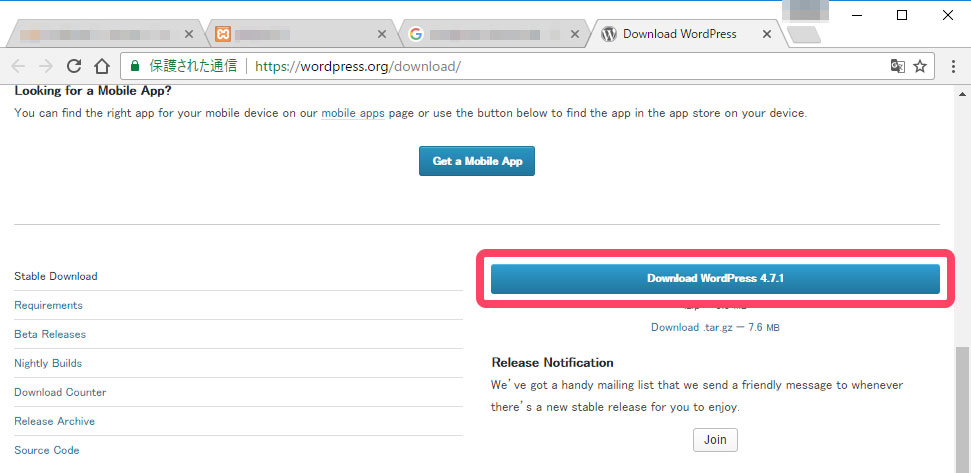This screenshot has height=473, width=971.
Task: Download the .tar.gz 7.6 MB archive
Action: [x=715, y=327]
